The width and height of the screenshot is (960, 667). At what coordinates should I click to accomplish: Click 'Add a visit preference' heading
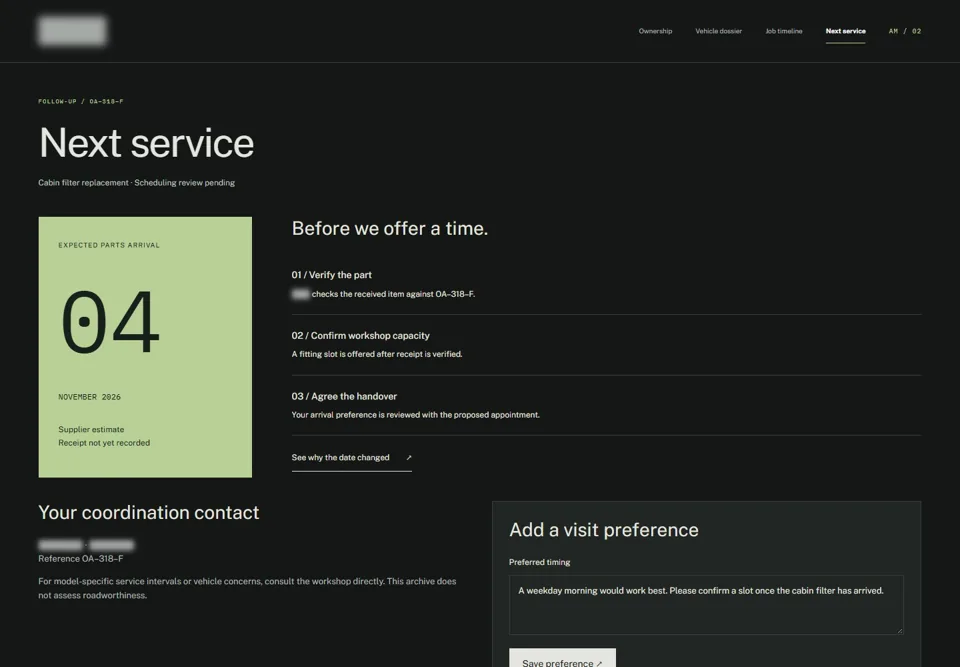[x=604, y=530]
